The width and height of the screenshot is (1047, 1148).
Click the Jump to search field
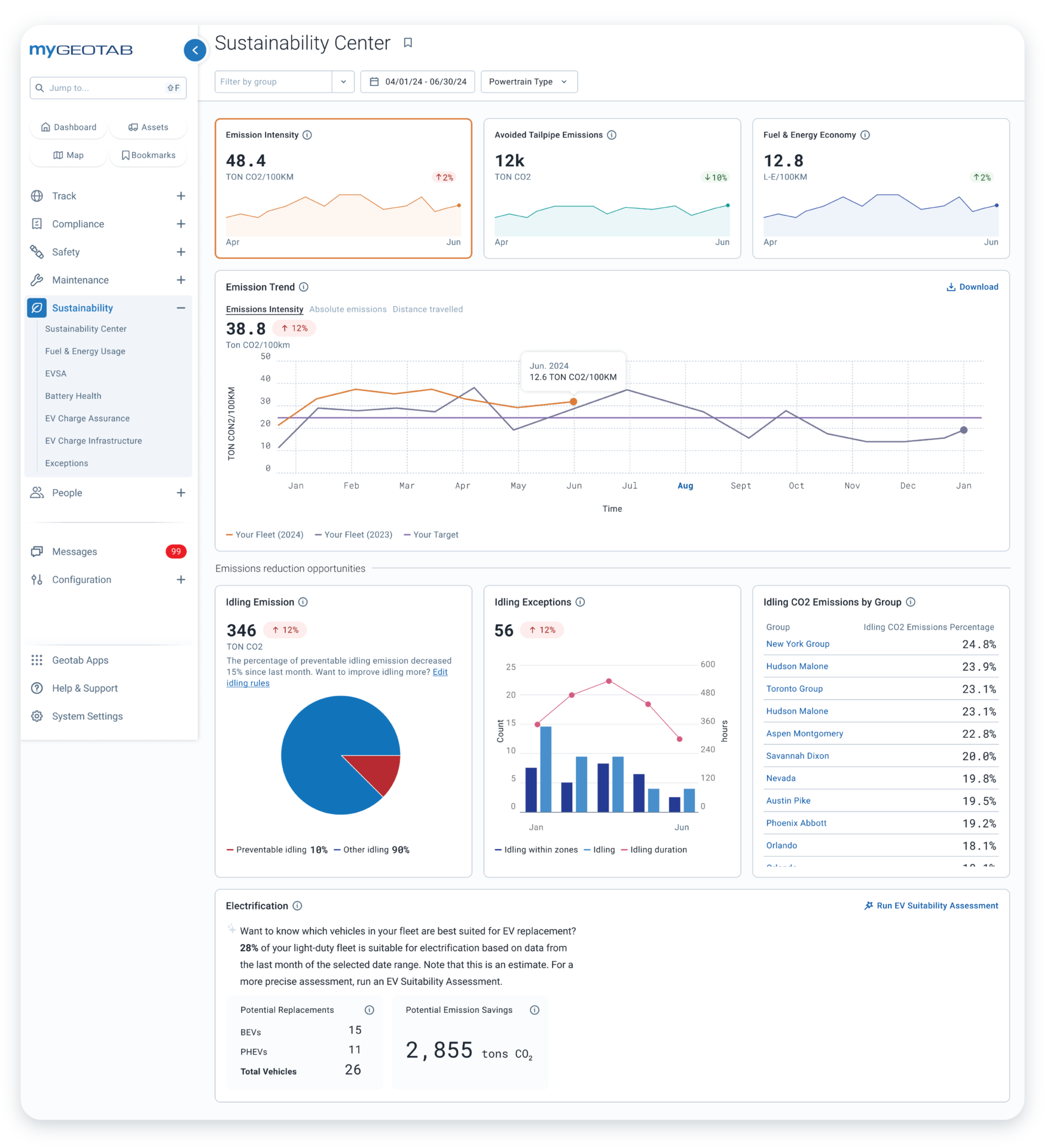(x=108, y=88)
